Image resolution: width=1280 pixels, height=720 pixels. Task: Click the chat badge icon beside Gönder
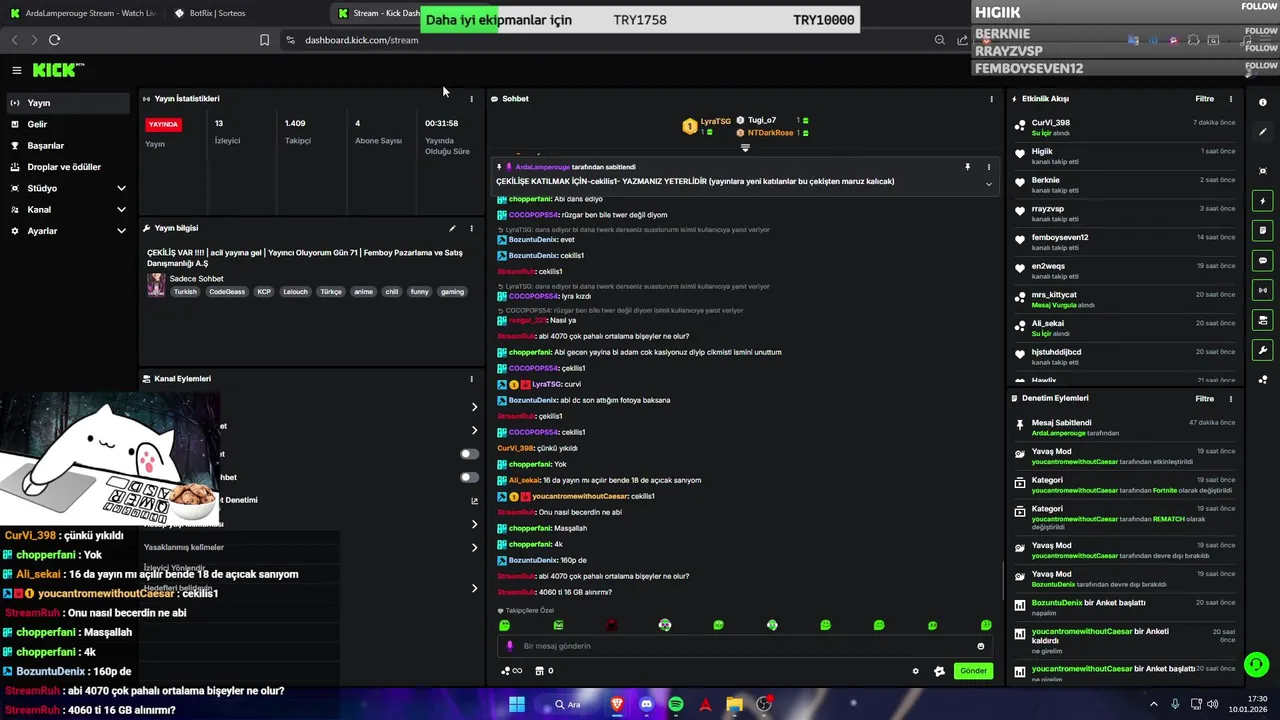939,671
